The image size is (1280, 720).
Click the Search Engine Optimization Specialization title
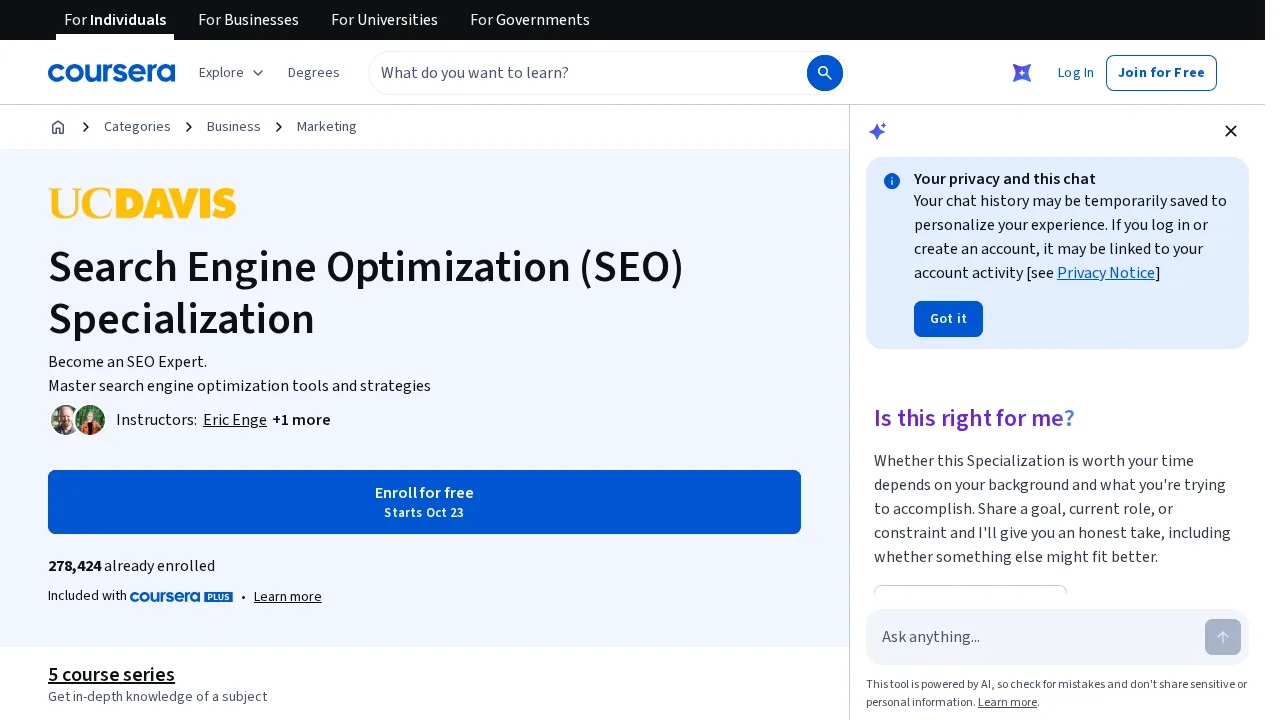pos(366,293)
